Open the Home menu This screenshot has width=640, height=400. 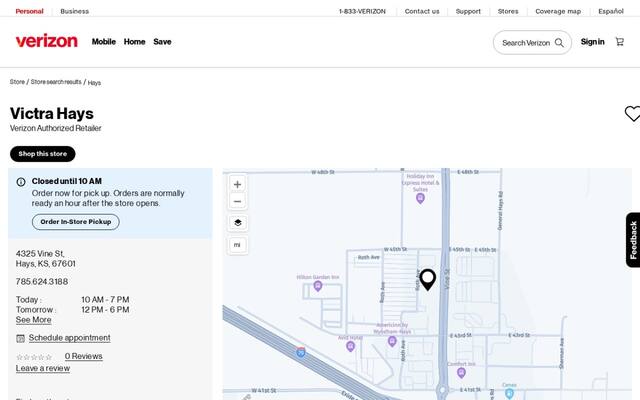click(134, 42)
